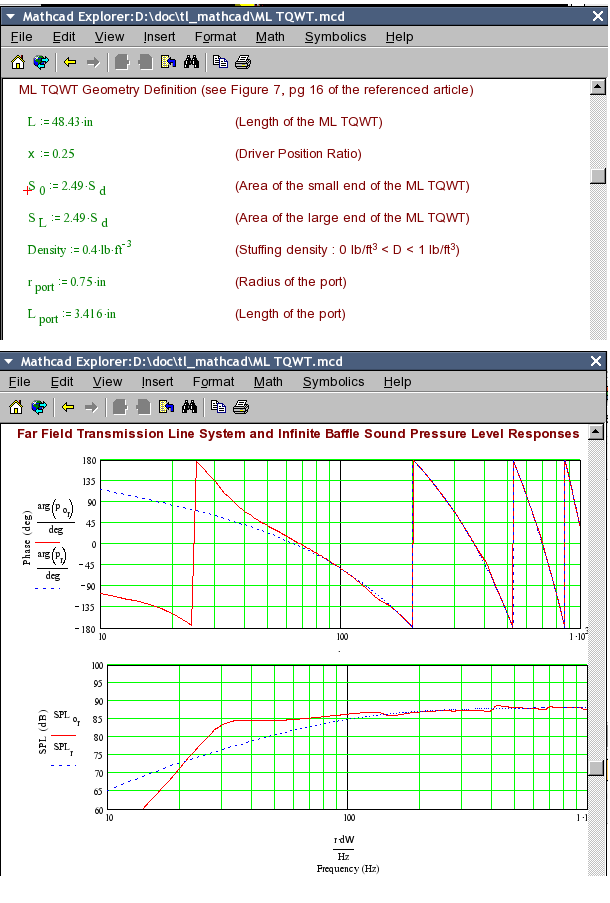Click the 'Phase (deg)' axis label

pos(26,538)
